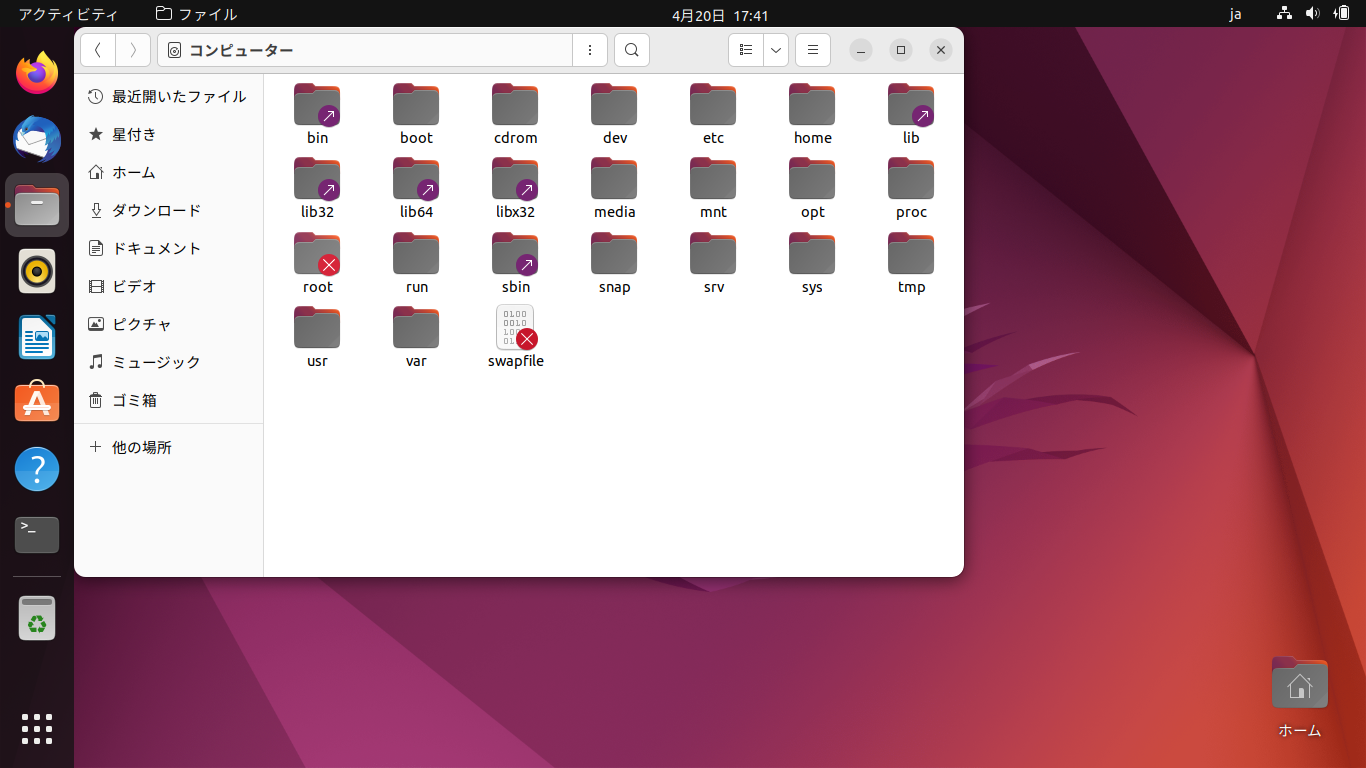1366x768 pixels.
Task: Go back with the back arrow
Action: [98, 50]
